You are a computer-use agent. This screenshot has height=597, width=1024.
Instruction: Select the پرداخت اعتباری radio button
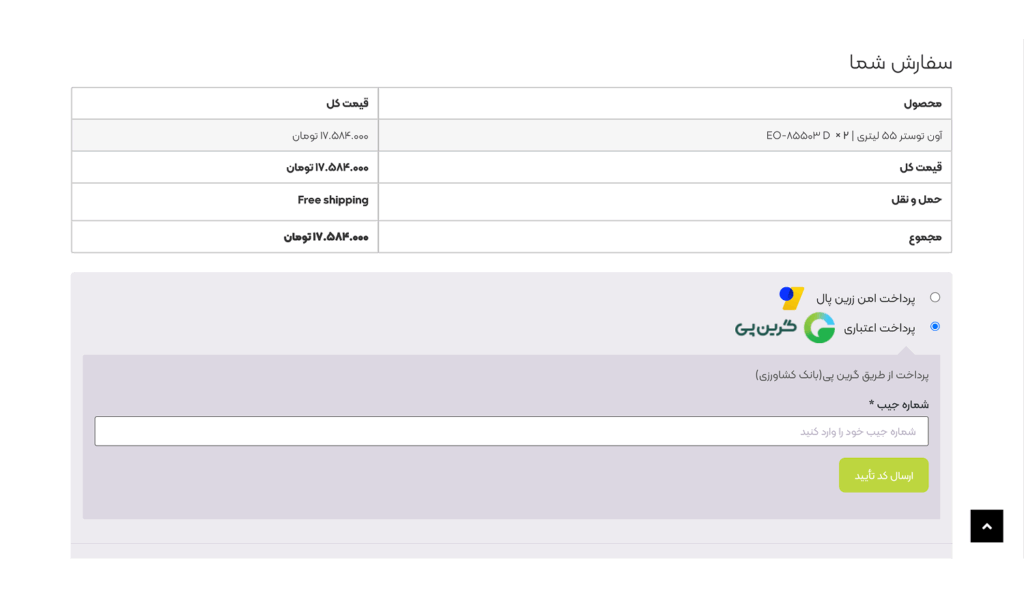click(935, 326)
